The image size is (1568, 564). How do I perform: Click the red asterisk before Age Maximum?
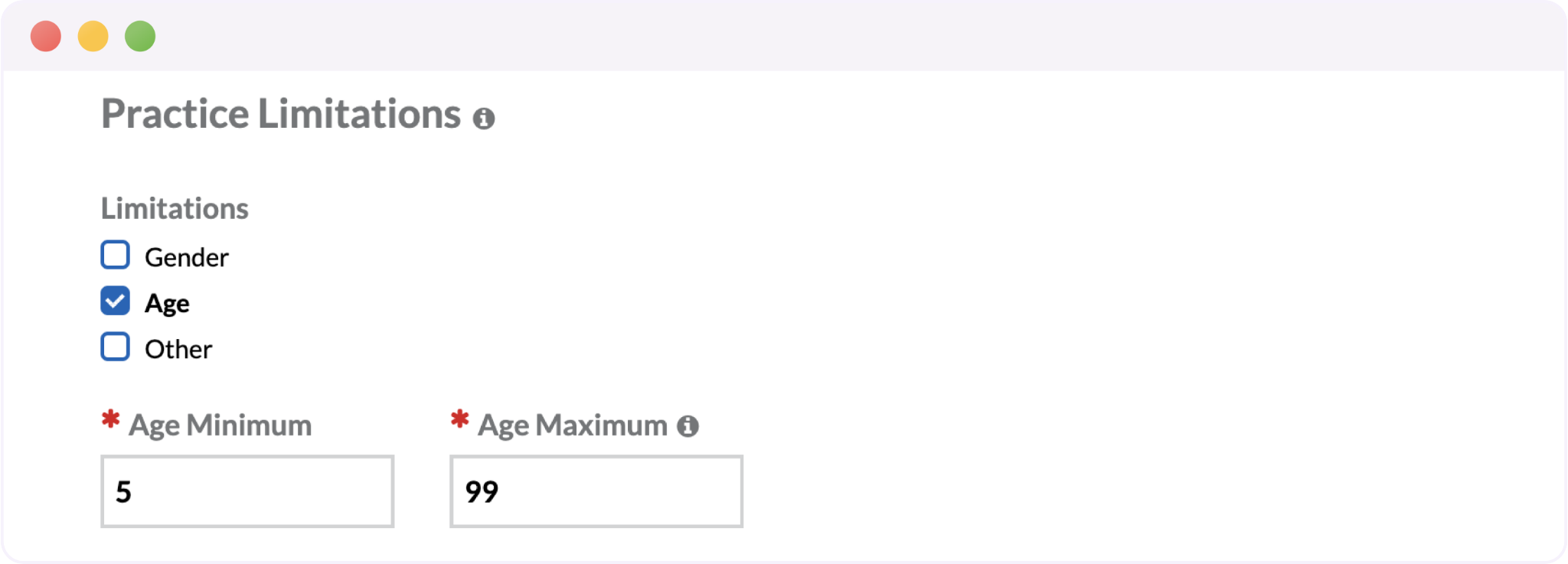point(459,419)
